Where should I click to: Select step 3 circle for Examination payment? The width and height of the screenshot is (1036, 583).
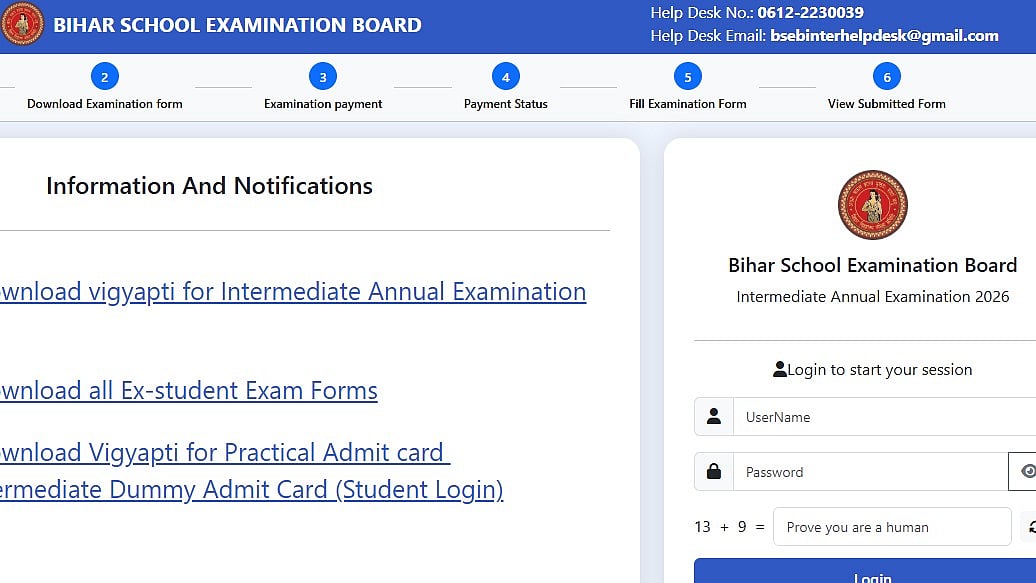322,76
